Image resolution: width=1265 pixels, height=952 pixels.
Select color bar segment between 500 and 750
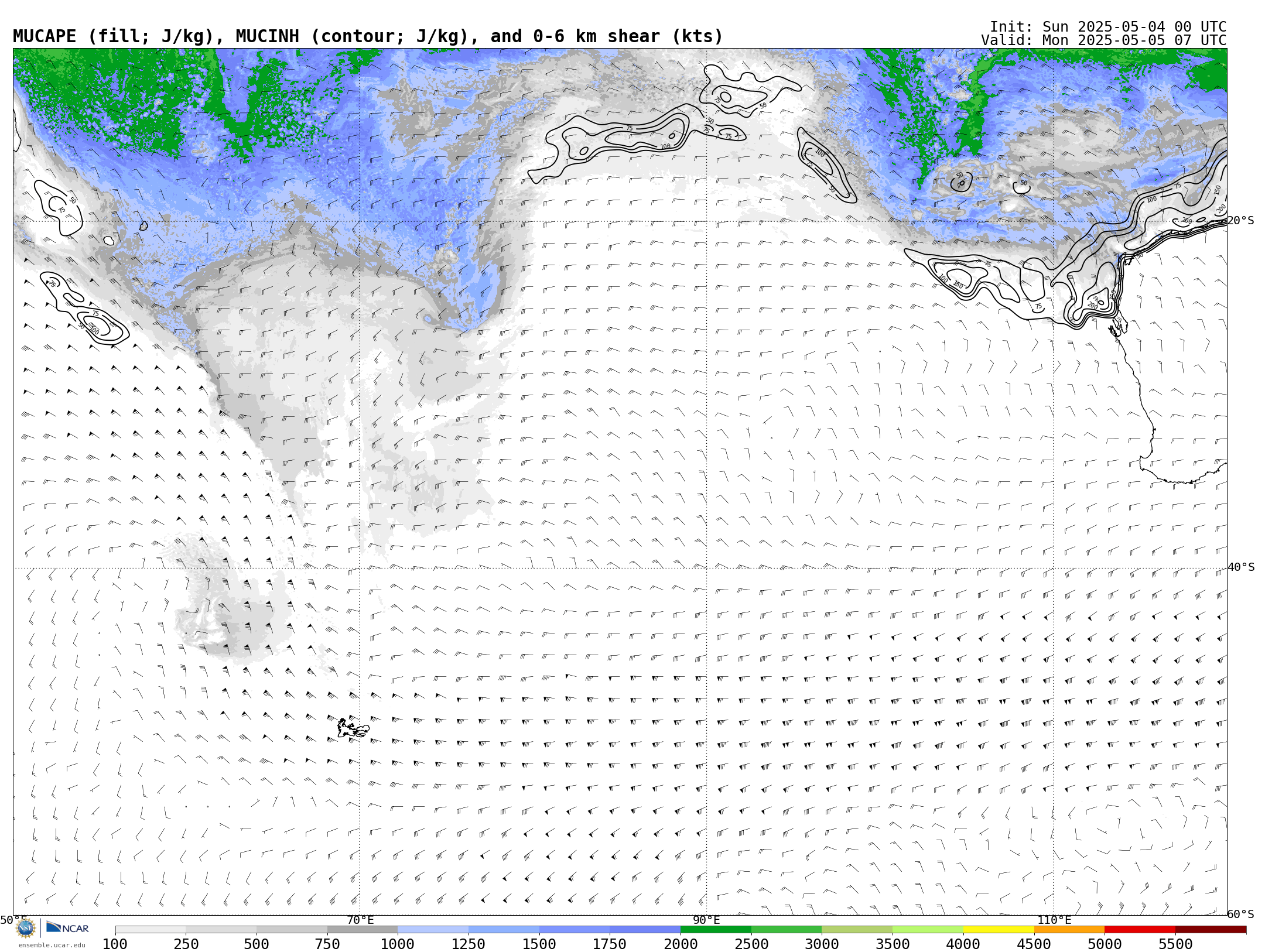point(292,930)
